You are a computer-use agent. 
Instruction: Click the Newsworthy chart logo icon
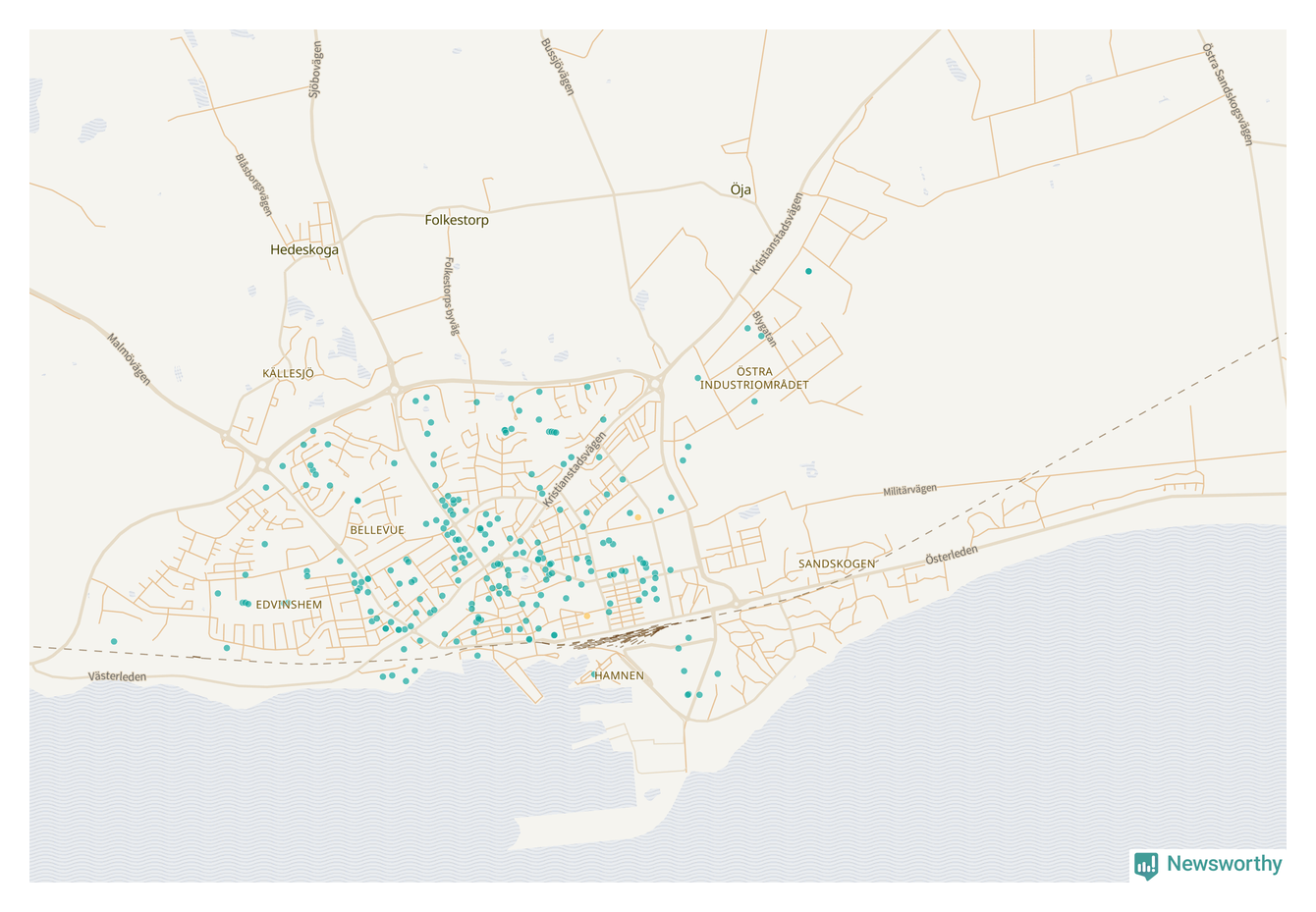(1146, 865)
